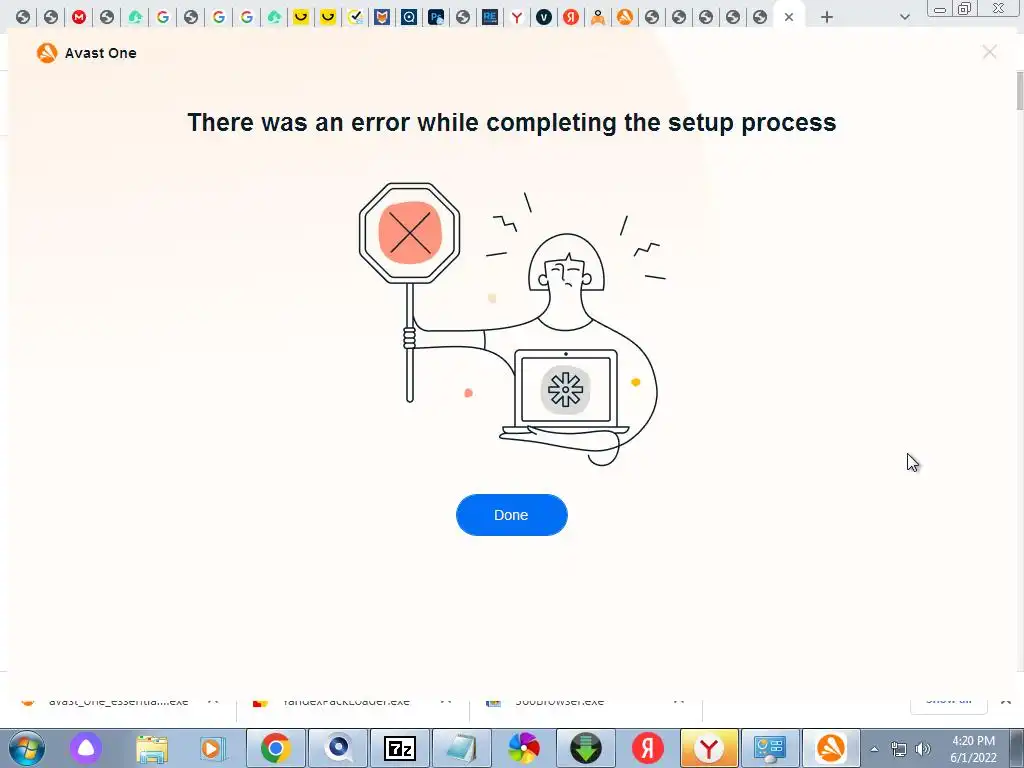This screenshot has height=768, width=1024.
Task: Open the volume speaker tray icon
Action: click(923, 750)
